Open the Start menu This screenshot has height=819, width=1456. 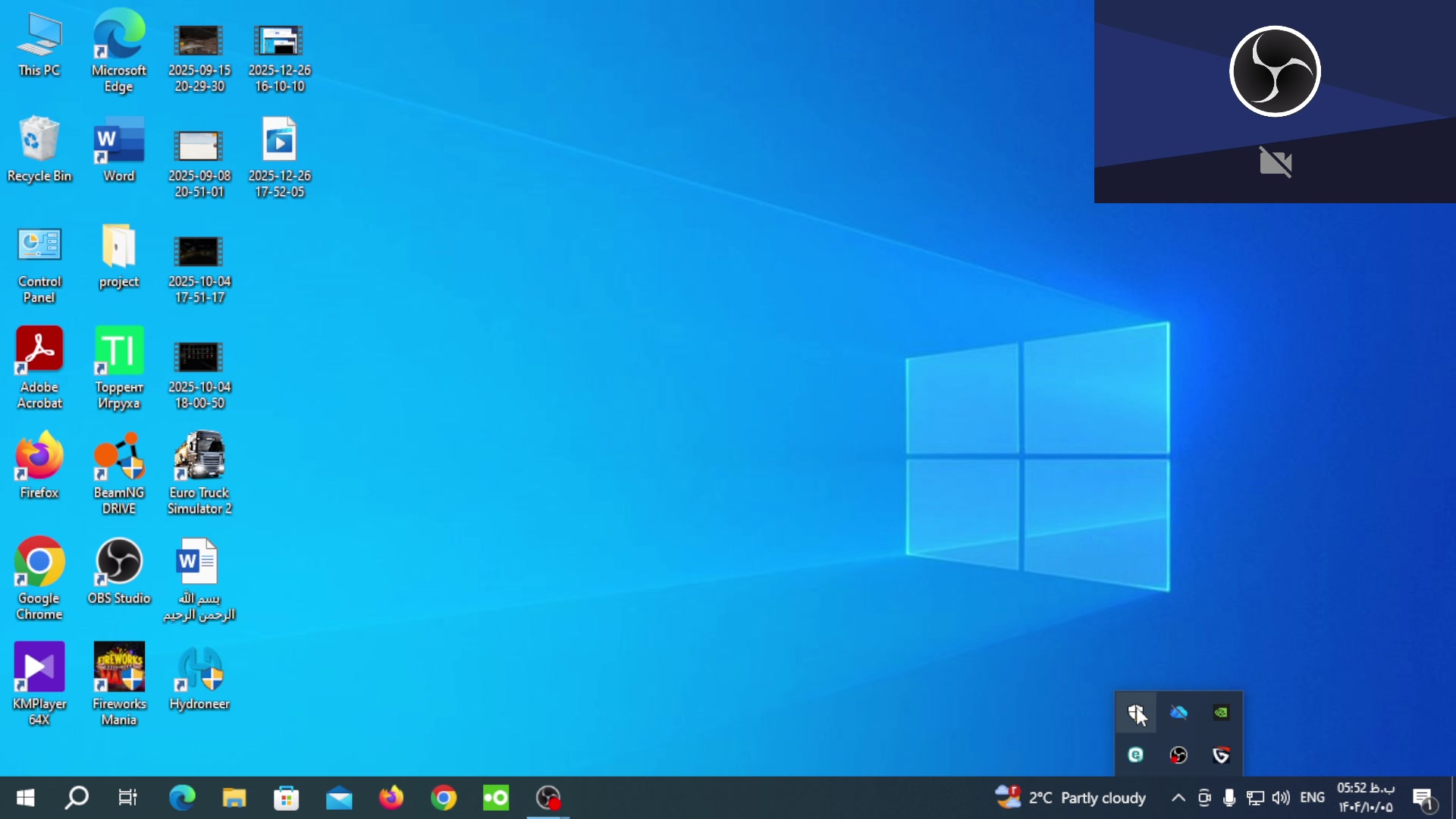[25, 798]
